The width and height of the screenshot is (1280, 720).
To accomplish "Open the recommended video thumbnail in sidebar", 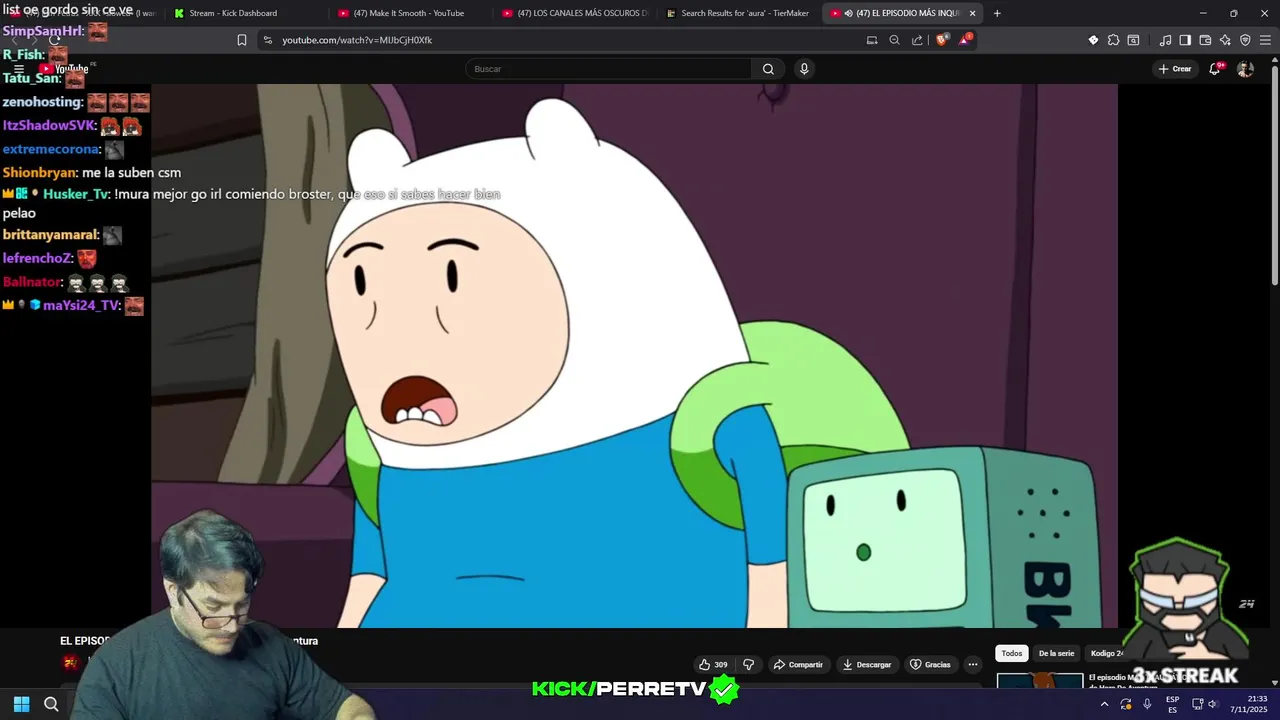I will (1040, 681).
